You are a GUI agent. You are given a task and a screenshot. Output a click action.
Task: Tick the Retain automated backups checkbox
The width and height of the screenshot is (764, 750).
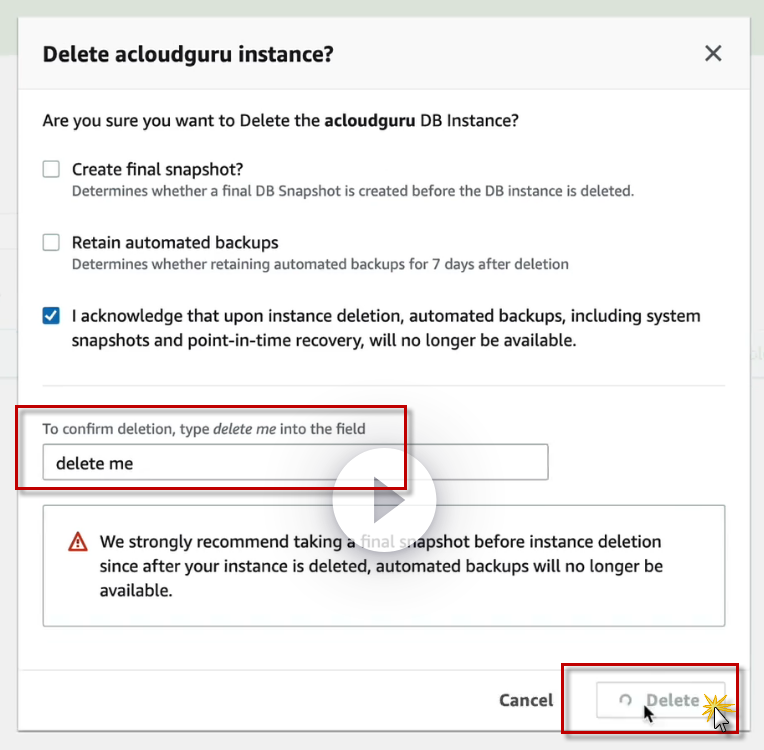[51, 242]
